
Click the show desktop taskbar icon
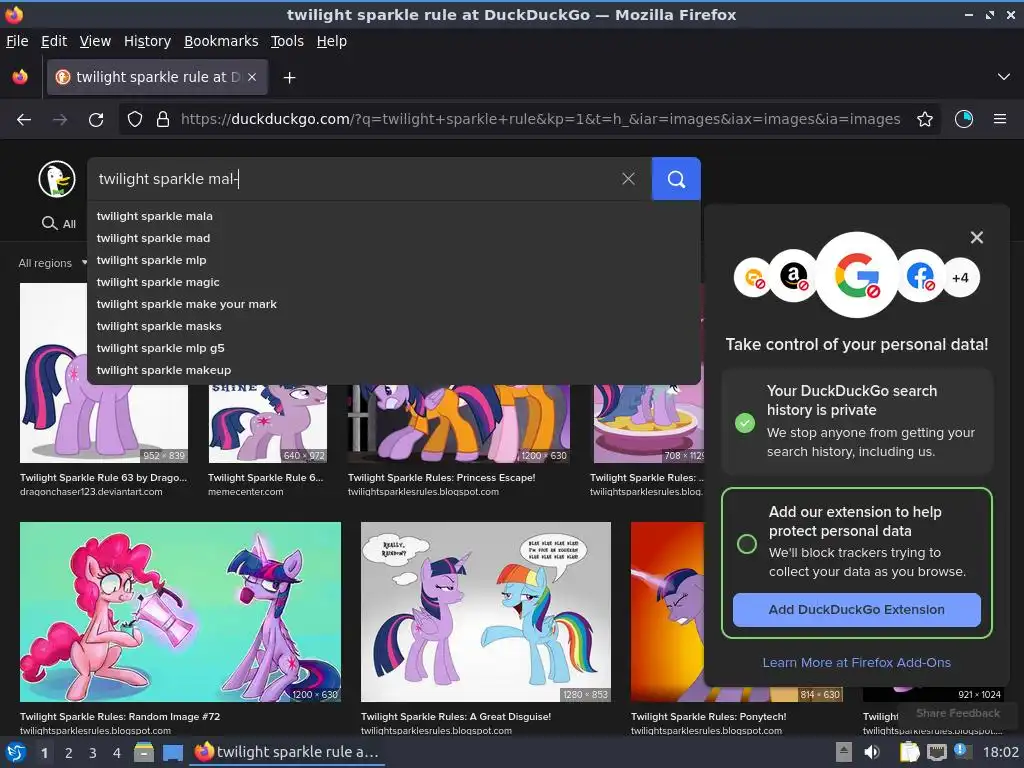172,752
